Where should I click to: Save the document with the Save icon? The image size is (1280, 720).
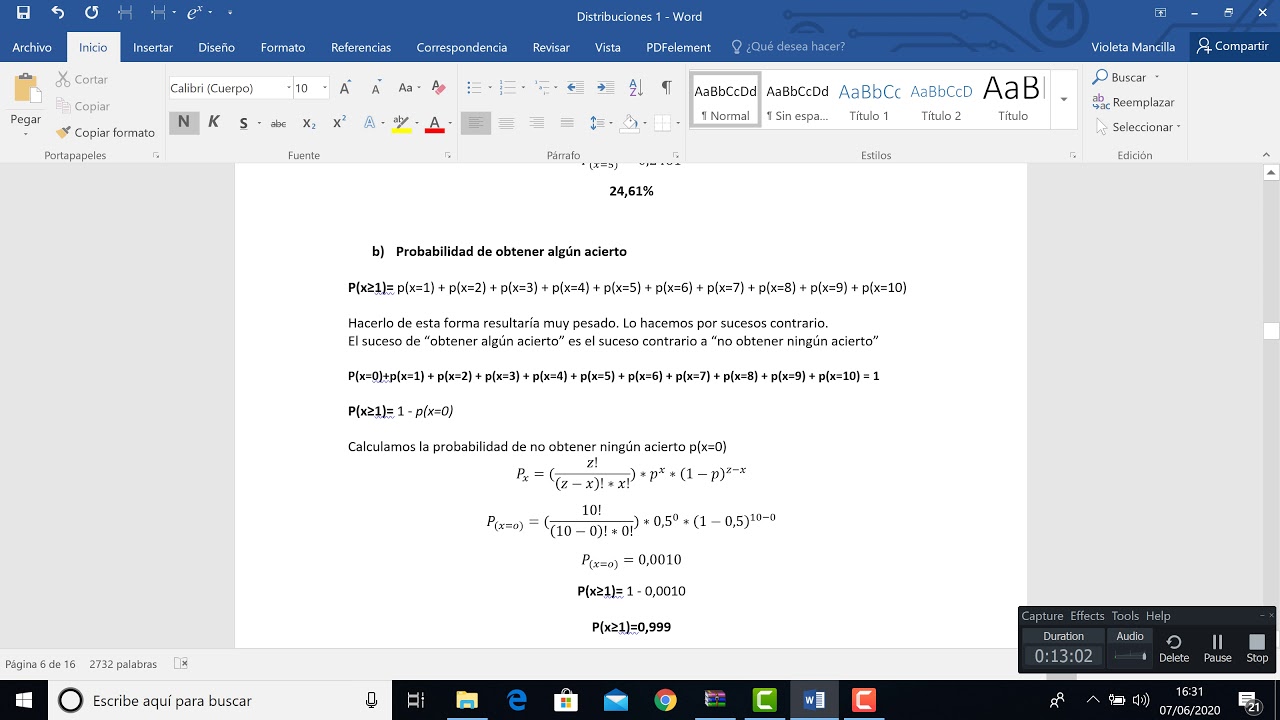[x=23, y=13]
